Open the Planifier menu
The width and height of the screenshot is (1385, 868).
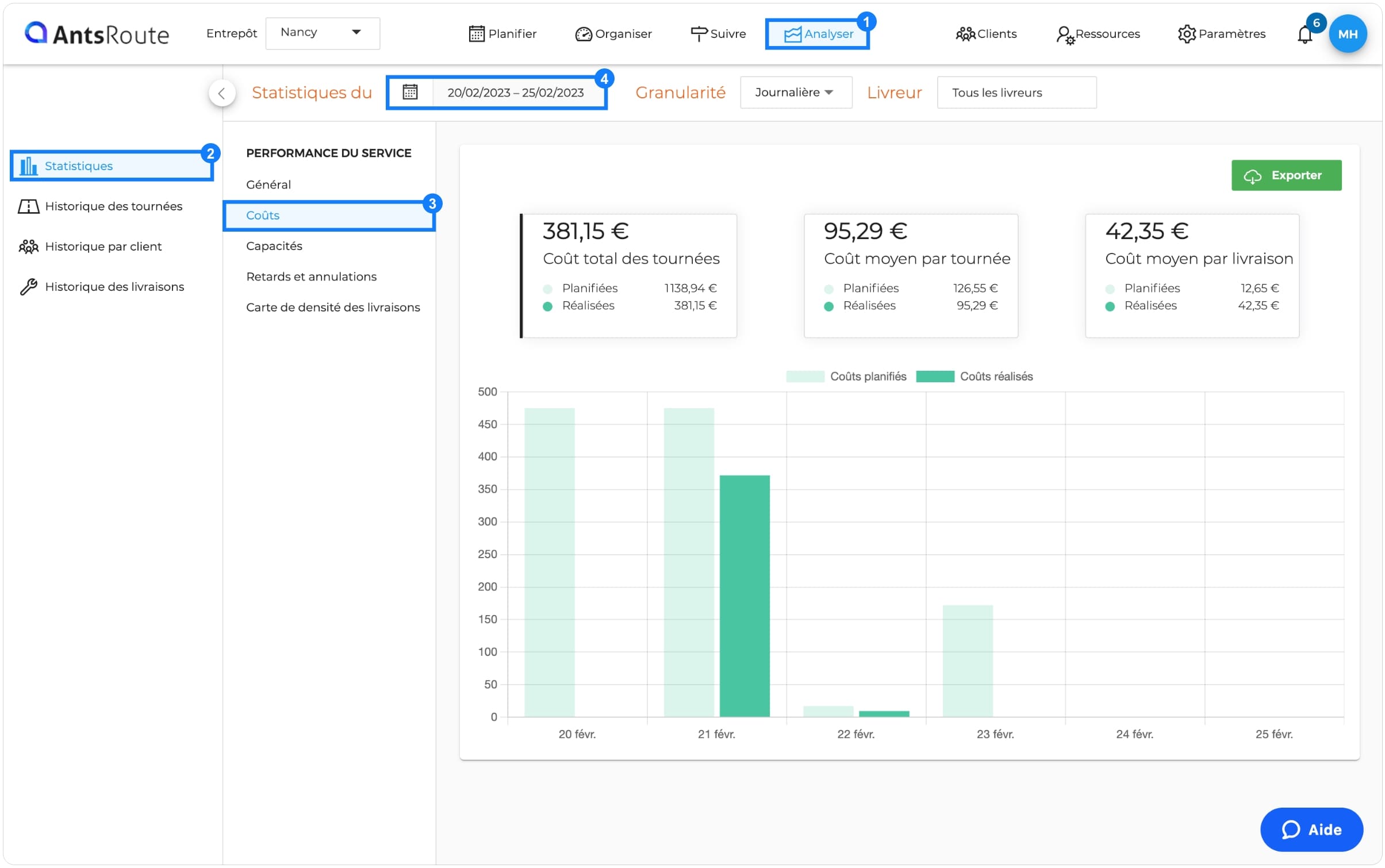click(502, 34)
